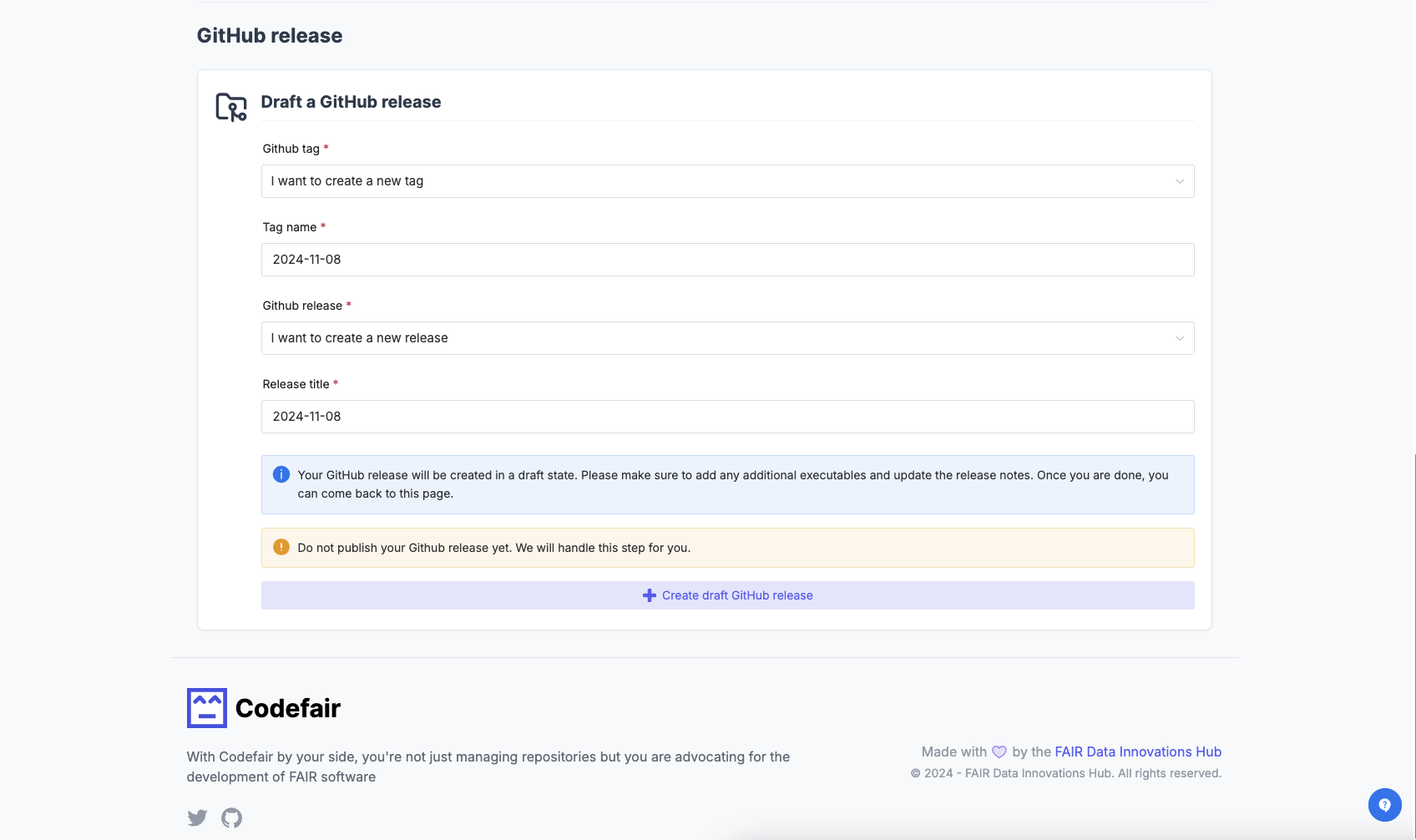
Task: Click the copyright 2024 footer text
Action: tap(1066, 773)
